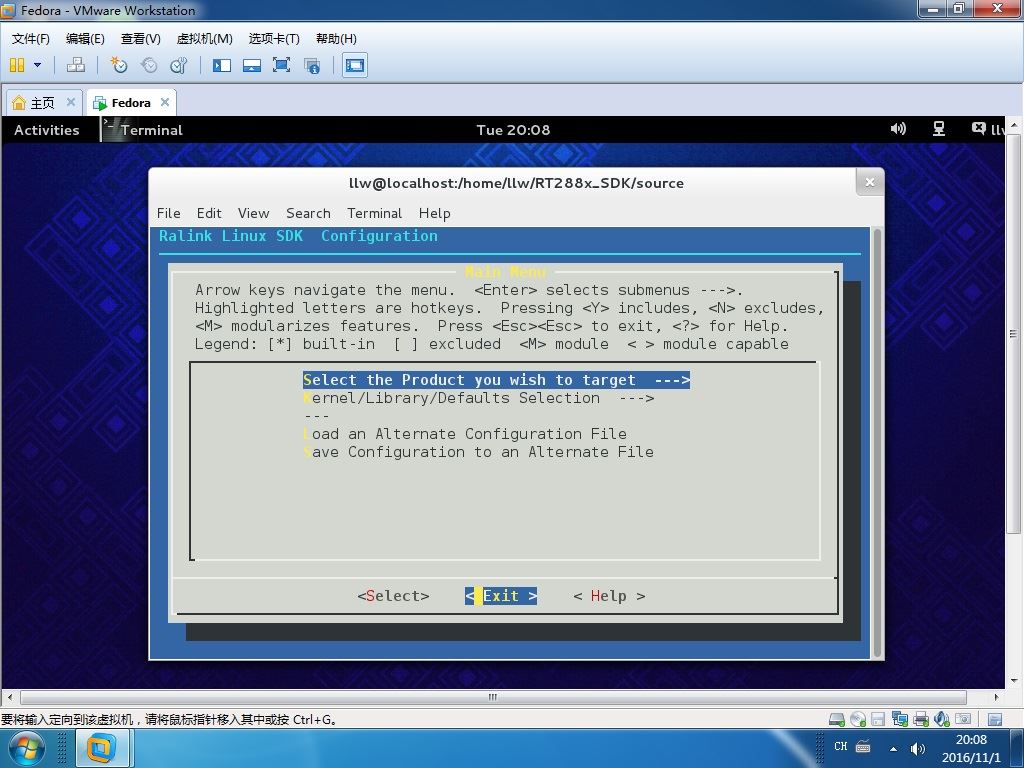This screenshot has height=768, width=1024.
Task: Take a VM snapshot with the clock-star icon
Action: [x=118, y=65]
